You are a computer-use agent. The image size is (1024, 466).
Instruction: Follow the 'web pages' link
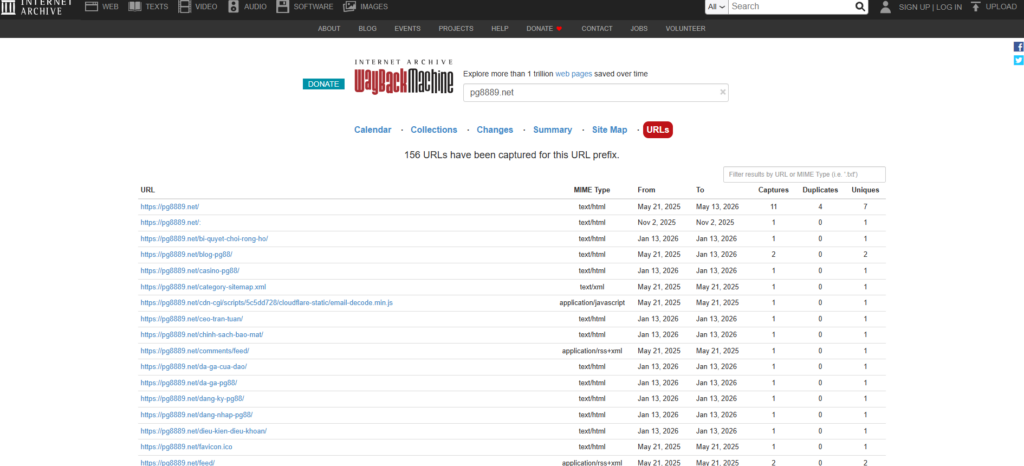tap(573, 74)
